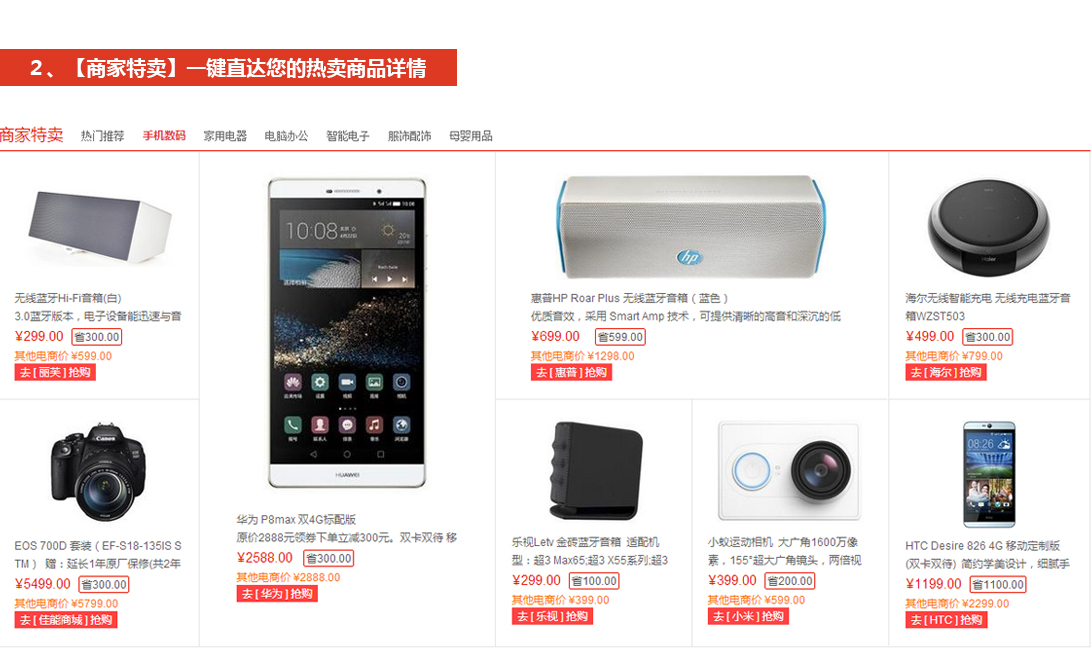This screenshot has width=1091, height=664.
Task: View the Canon EOS 700D camera image
Action: (x=99, y=472)
